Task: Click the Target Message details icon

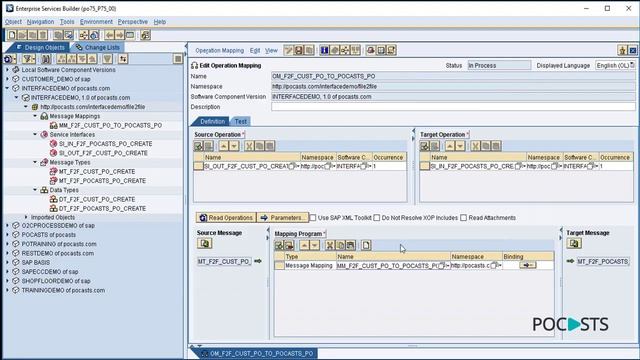Action: [574, 244]
